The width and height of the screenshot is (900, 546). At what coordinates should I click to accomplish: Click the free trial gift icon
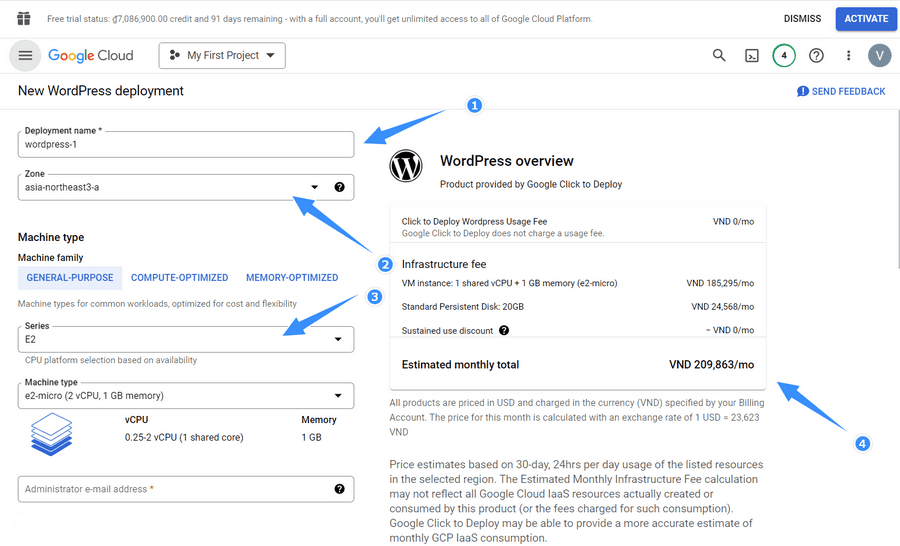point(24,19)
